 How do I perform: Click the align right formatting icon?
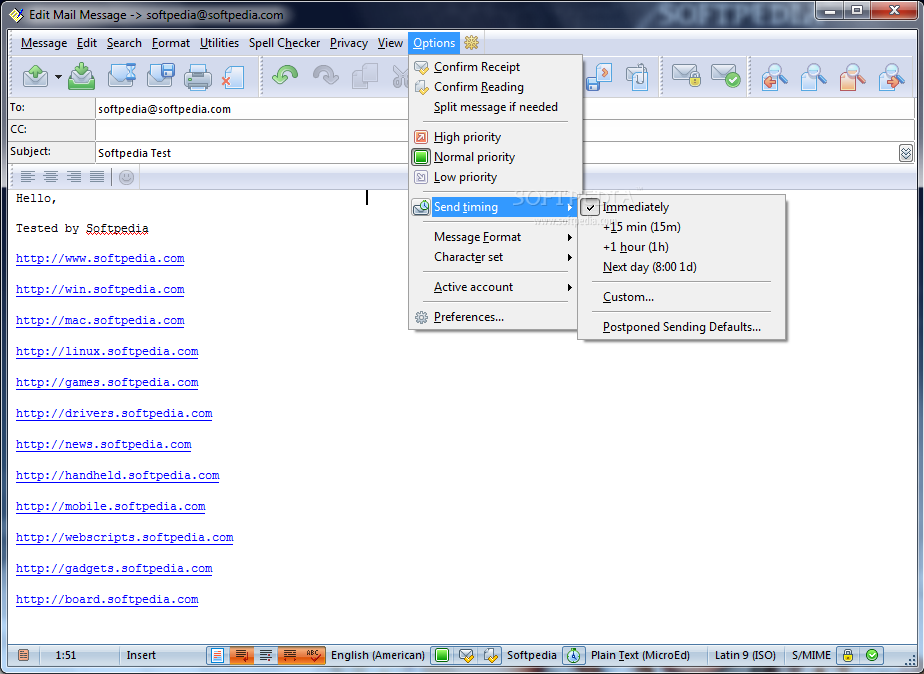coord(74,176)
